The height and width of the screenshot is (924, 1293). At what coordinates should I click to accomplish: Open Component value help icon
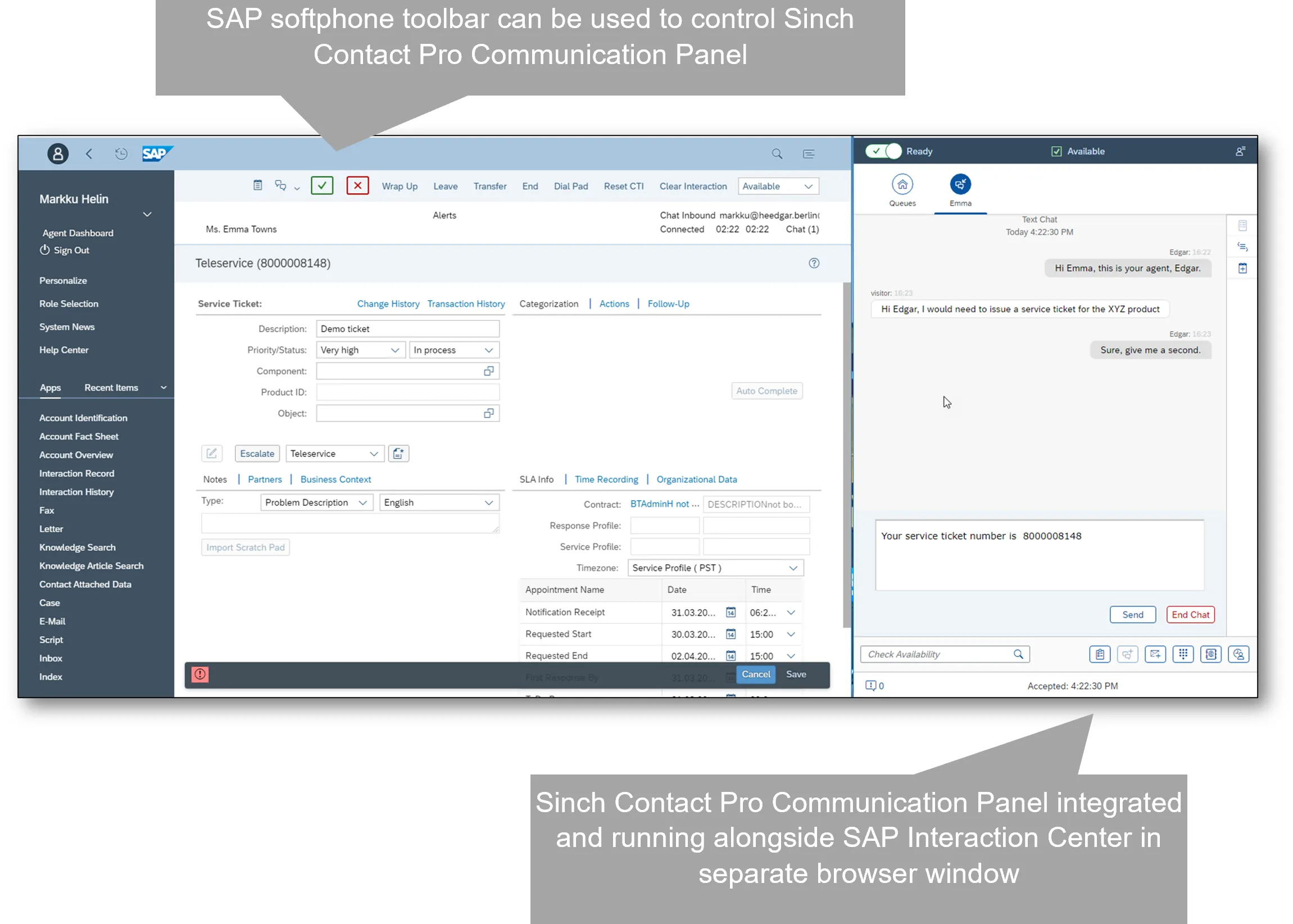(x=489, y=371)
